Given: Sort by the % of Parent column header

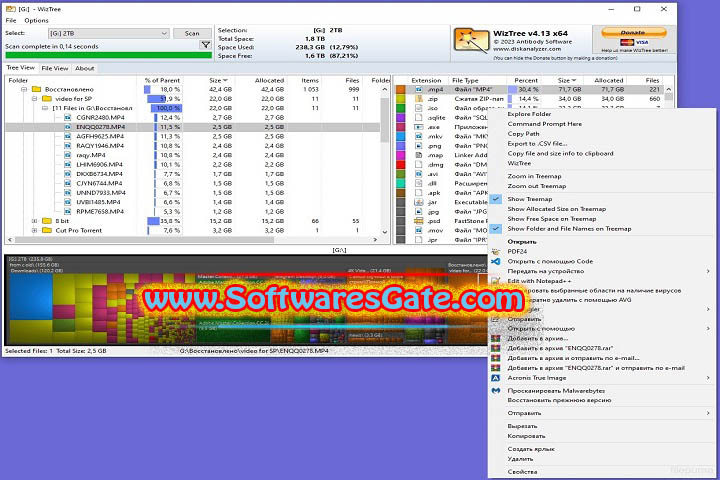Looking at the screenshot, I should coord(162,80).
